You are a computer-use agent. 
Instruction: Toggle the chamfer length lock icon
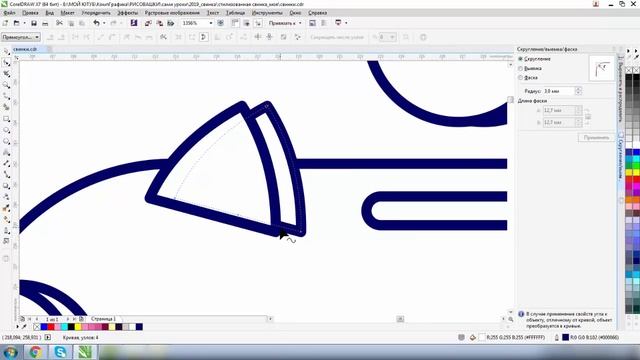[588, 117]
